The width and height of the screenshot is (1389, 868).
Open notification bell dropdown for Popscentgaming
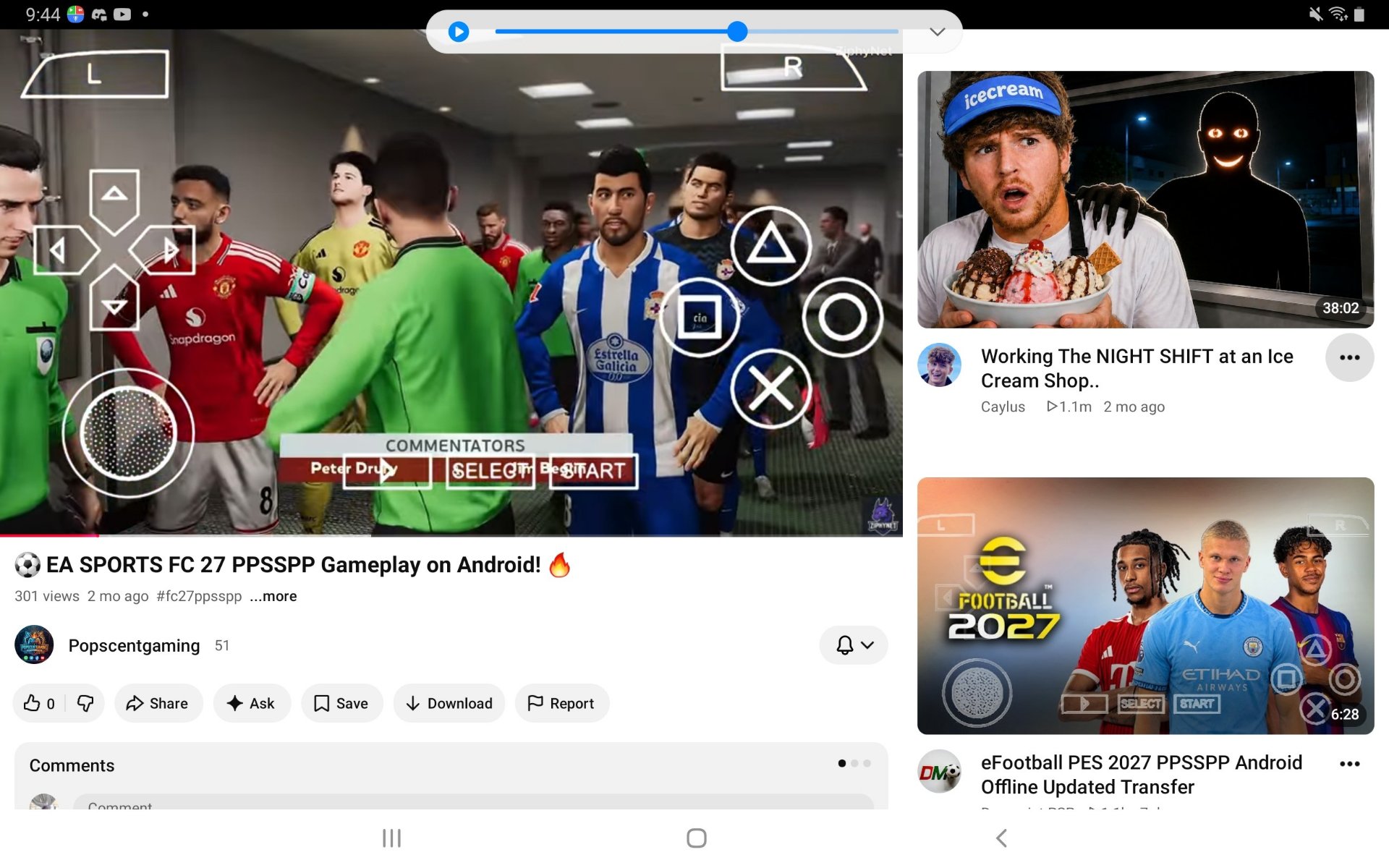pyautogui.click(x=854, y=644)
